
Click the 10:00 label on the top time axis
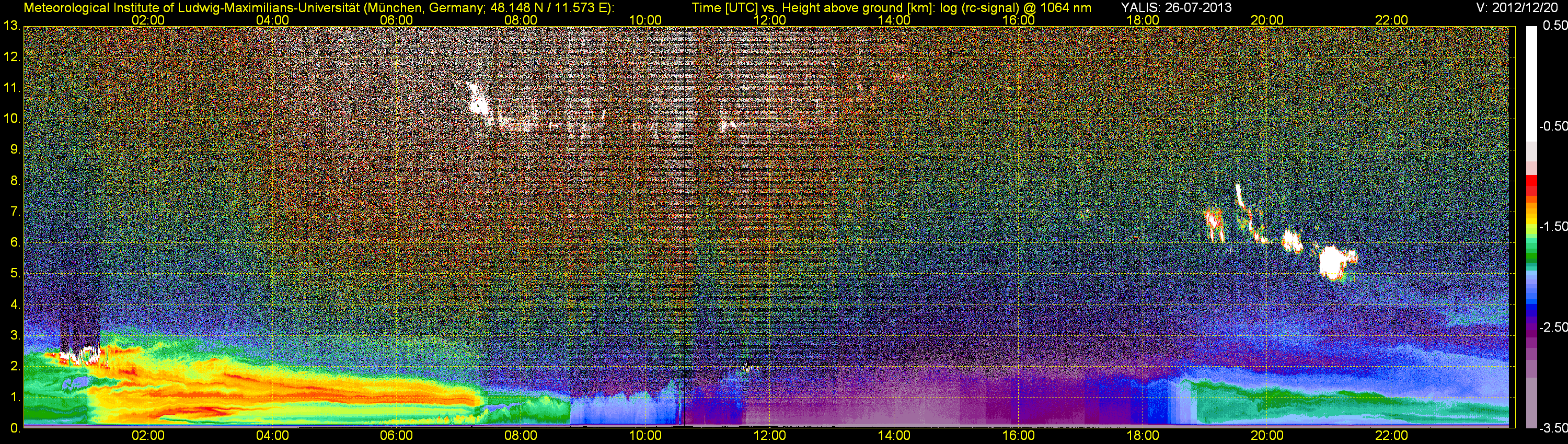point(645,20)
